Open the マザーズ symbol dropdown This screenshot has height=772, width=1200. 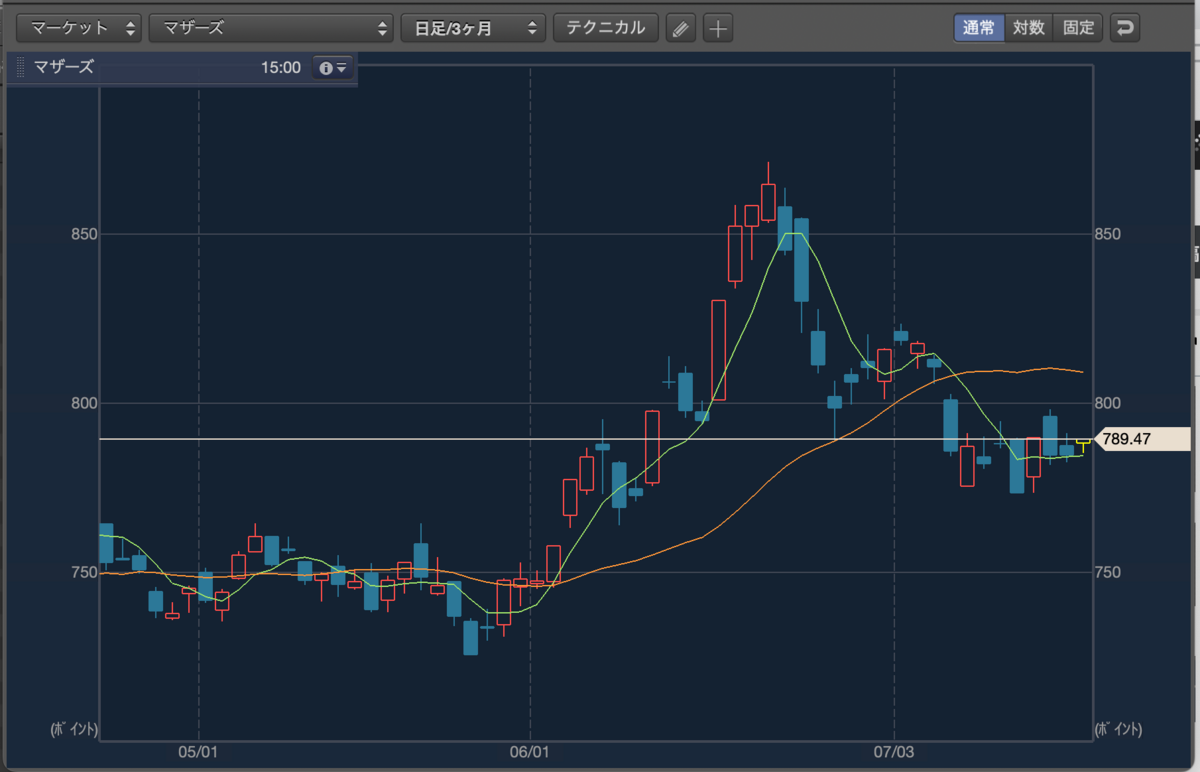(271, 28)
